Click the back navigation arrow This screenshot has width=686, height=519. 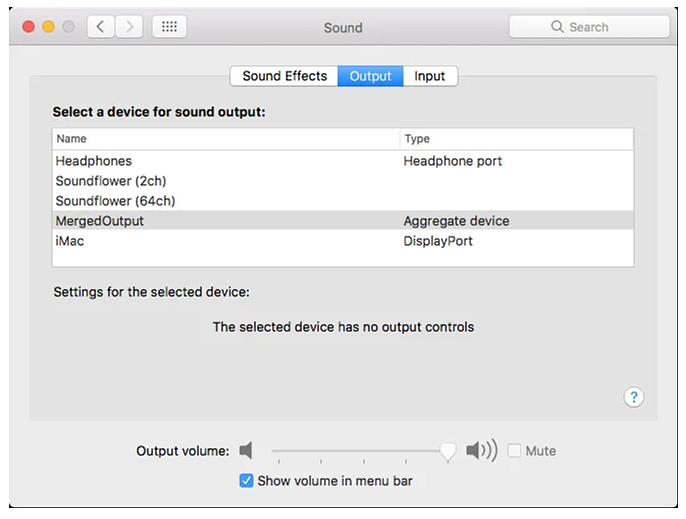point(100,27)
